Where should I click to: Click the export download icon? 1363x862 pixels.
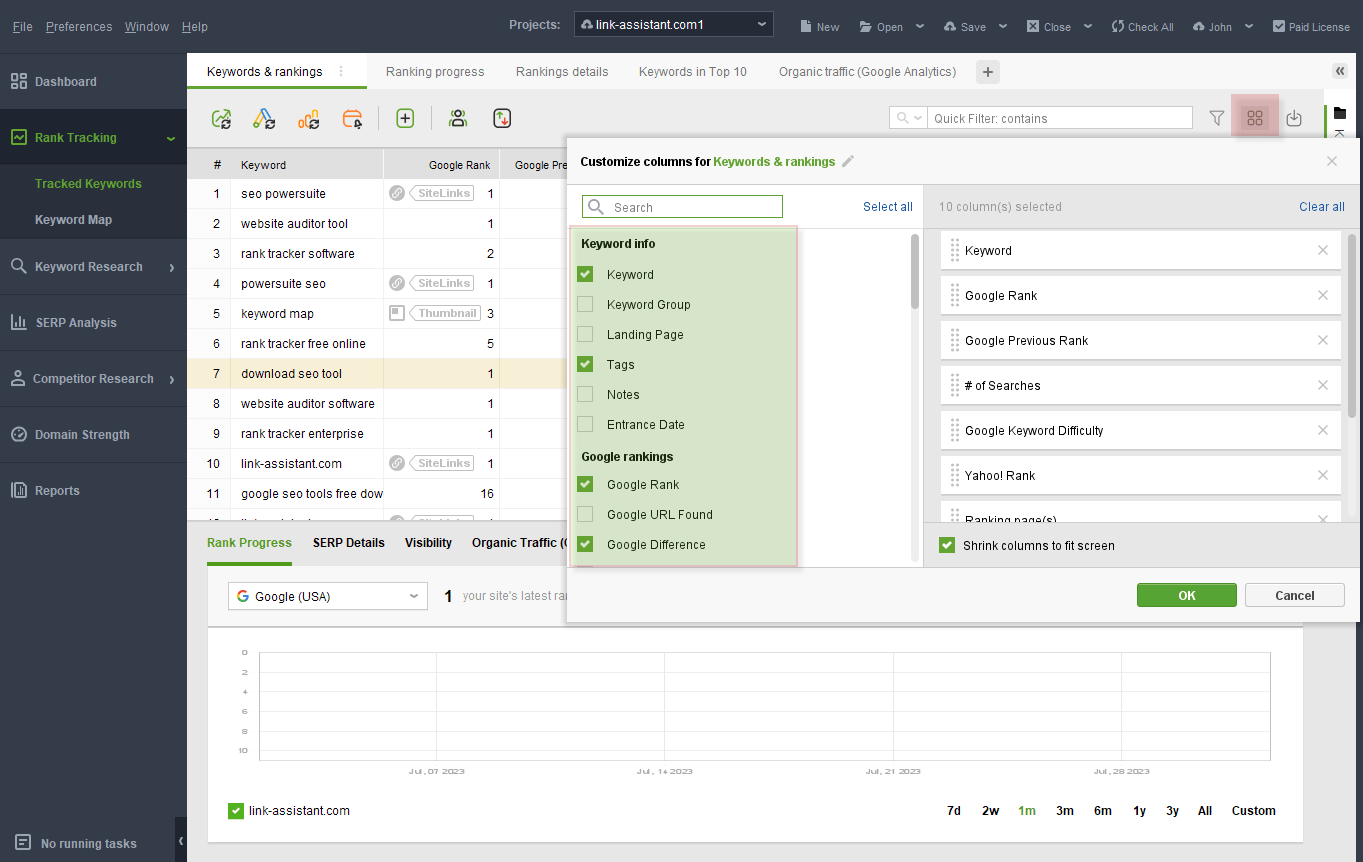(x=1294, y=118)
